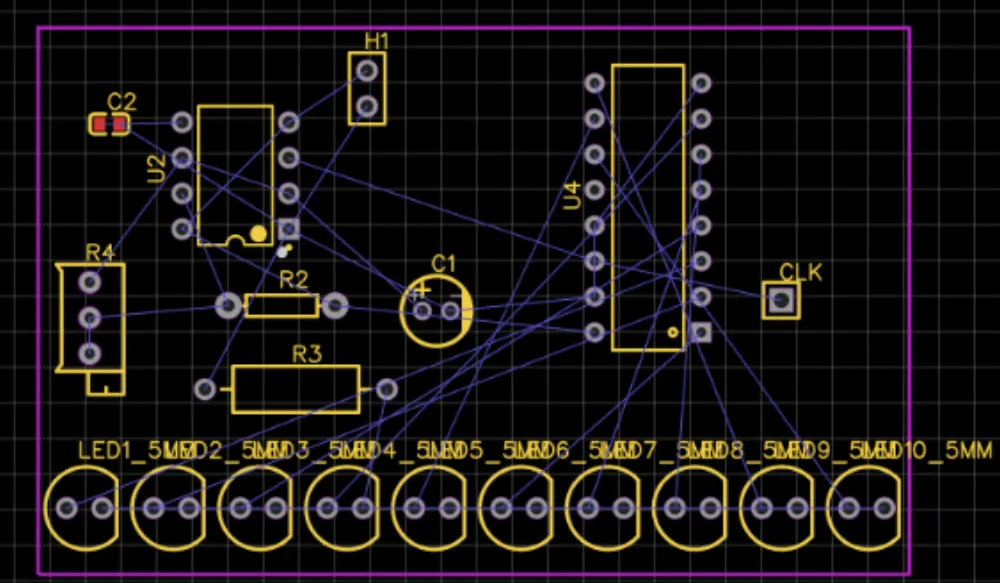Select the CLK square pad
This screenshot has width=1000, height=583.
(x=780, y=300)
